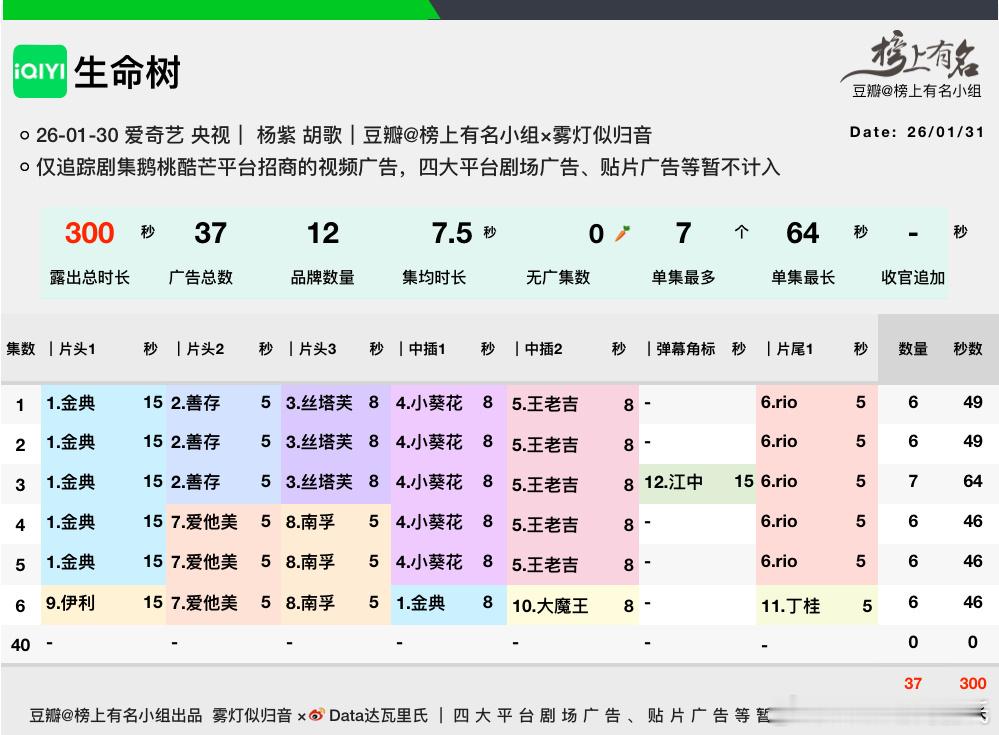Viewport: 999px width, 735px height.
Task: Click 7.爱他美 in episode 4 row
Action: pos(204,522)
